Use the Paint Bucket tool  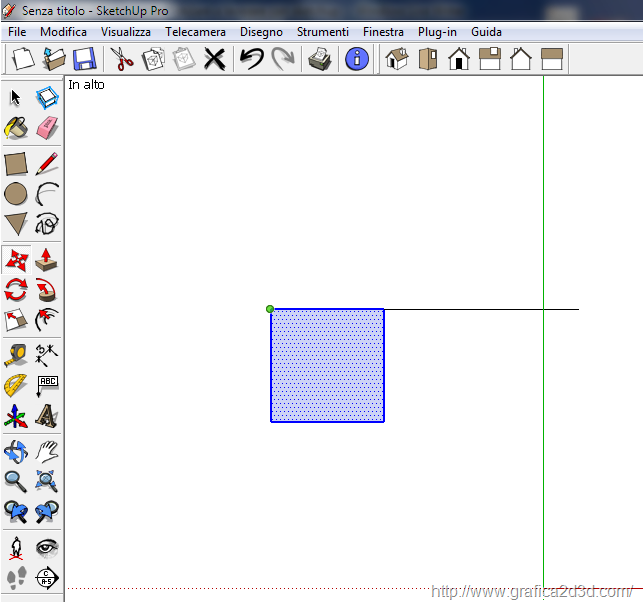pyautogui.click(x=16, y=128)
